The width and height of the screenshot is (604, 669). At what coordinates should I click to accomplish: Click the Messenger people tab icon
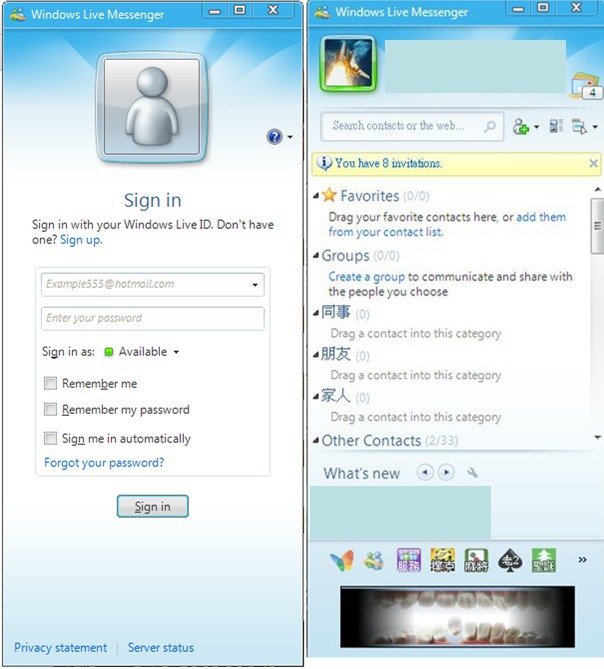pos(373,561)
